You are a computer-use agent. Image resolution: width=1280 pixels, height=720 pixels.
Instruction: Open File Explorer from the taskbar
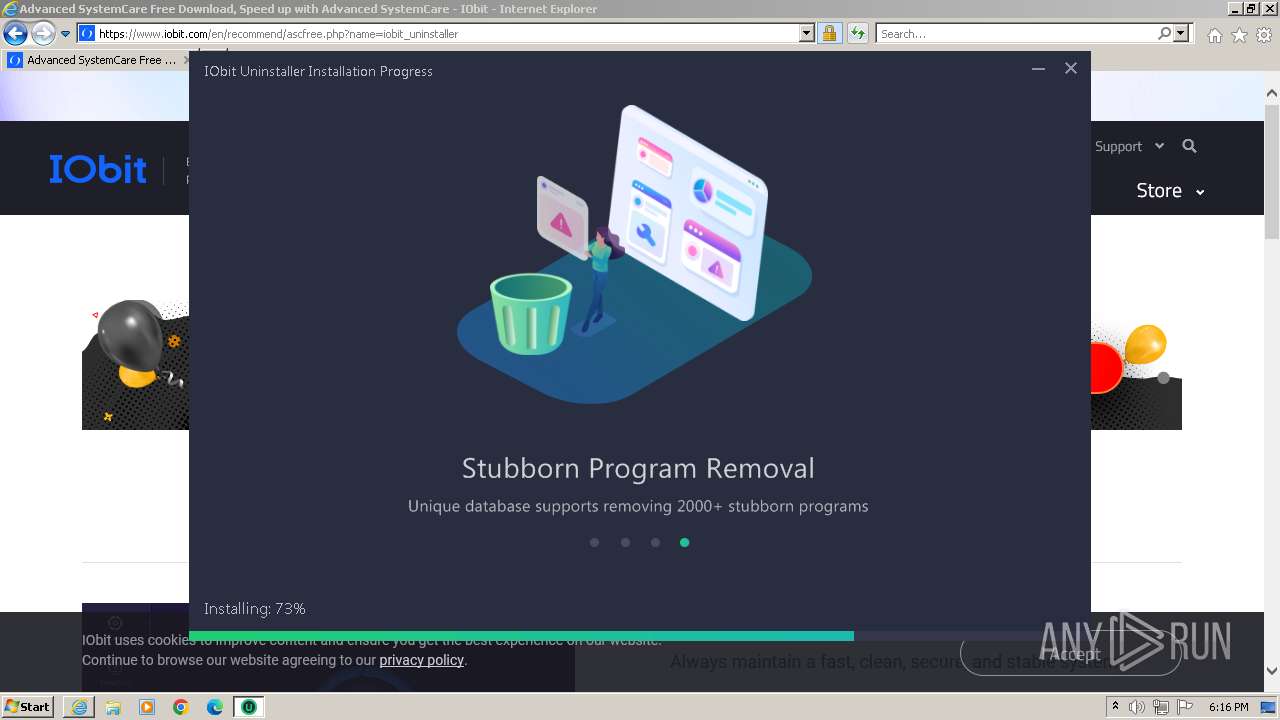pos(113,707)
